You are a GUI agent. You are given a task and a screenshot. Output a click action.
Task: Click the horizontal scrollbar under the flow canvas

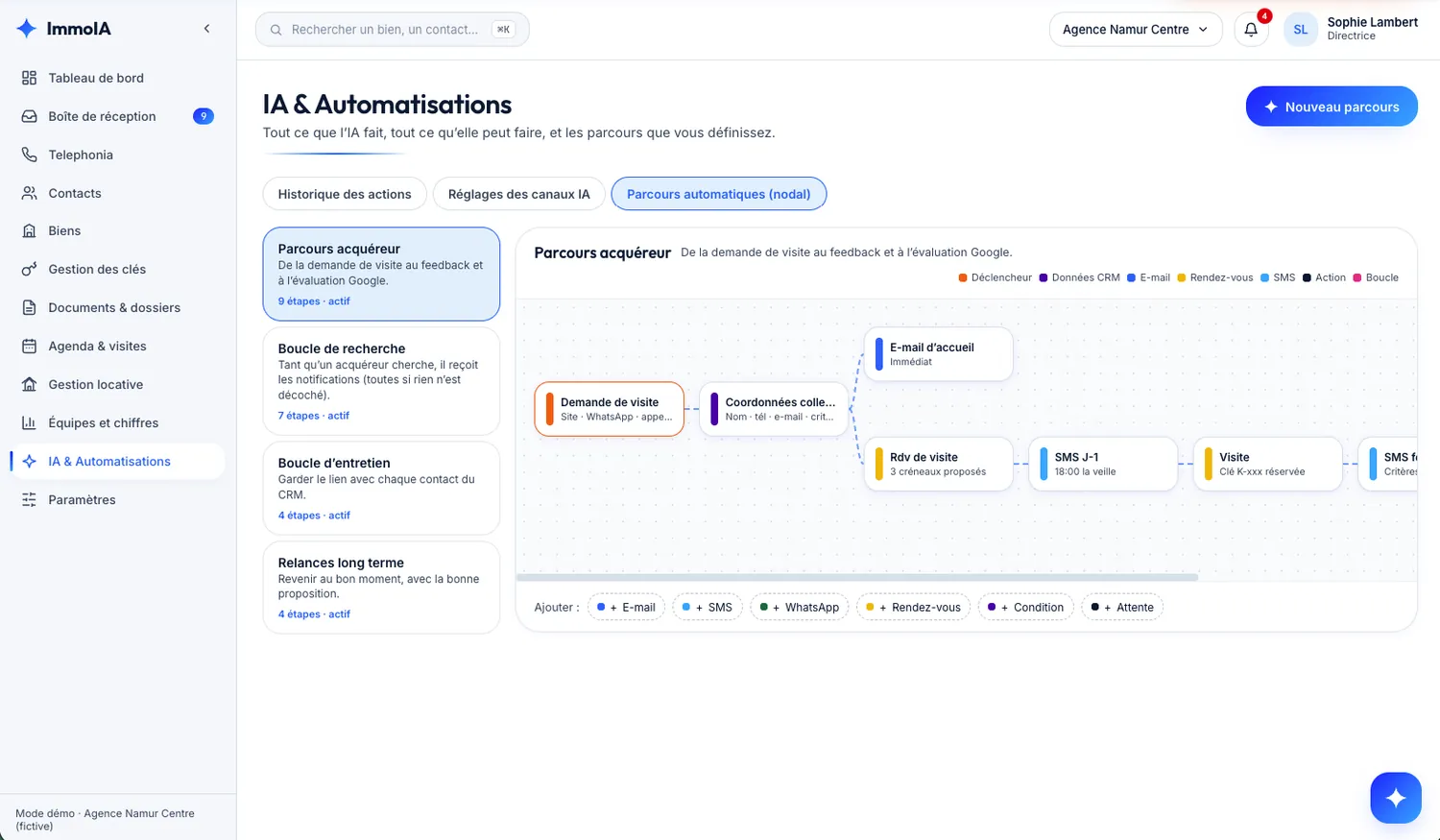tap(857, 577)
